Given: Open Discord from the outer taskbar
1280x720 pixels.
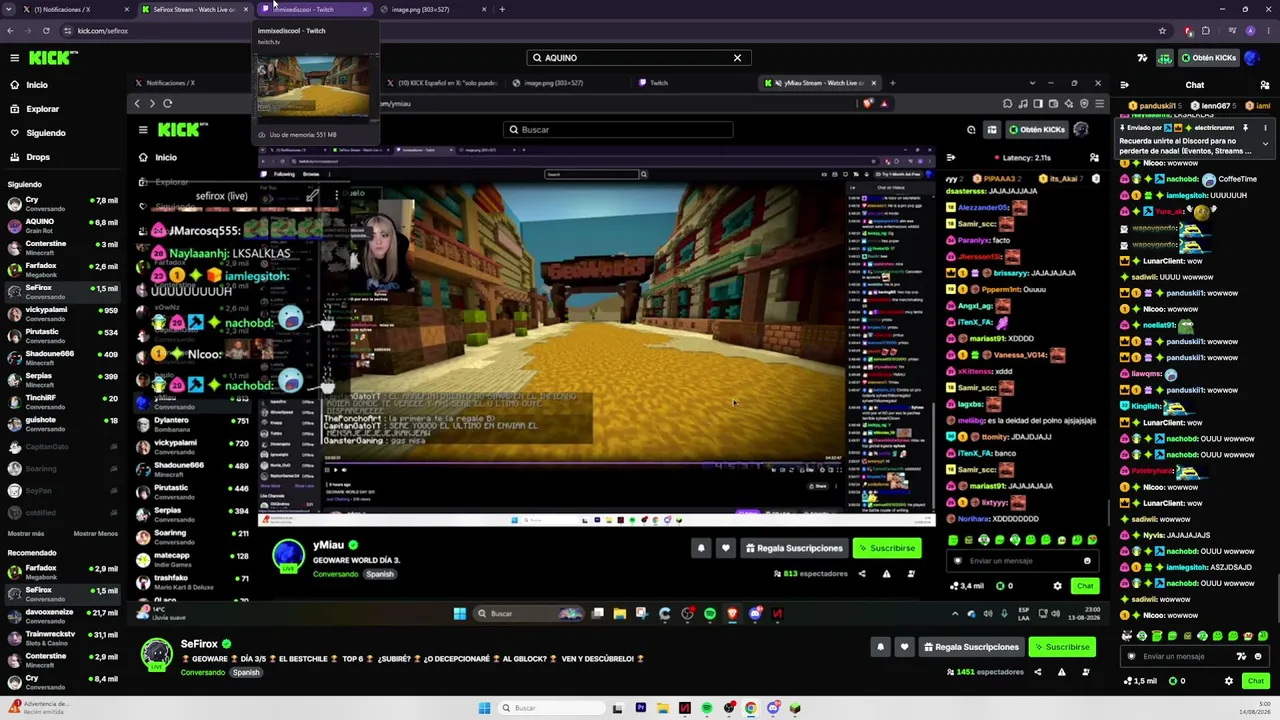Looking at the screenshot, I should tap(773, 708).
